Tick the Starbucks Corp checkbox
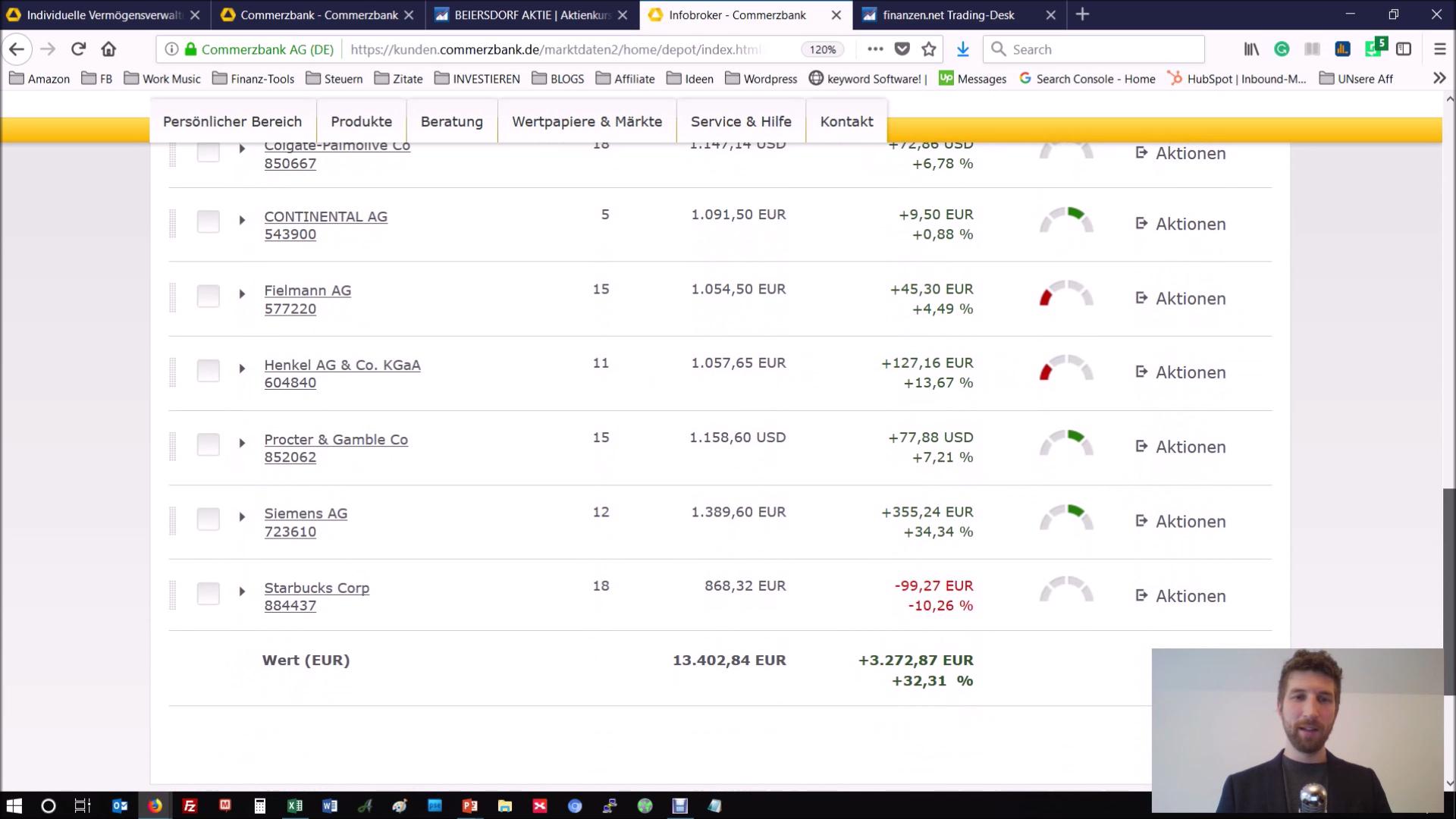Viewport: 1456px width, 819px height. pyautogui.click(x=208, y=593)
